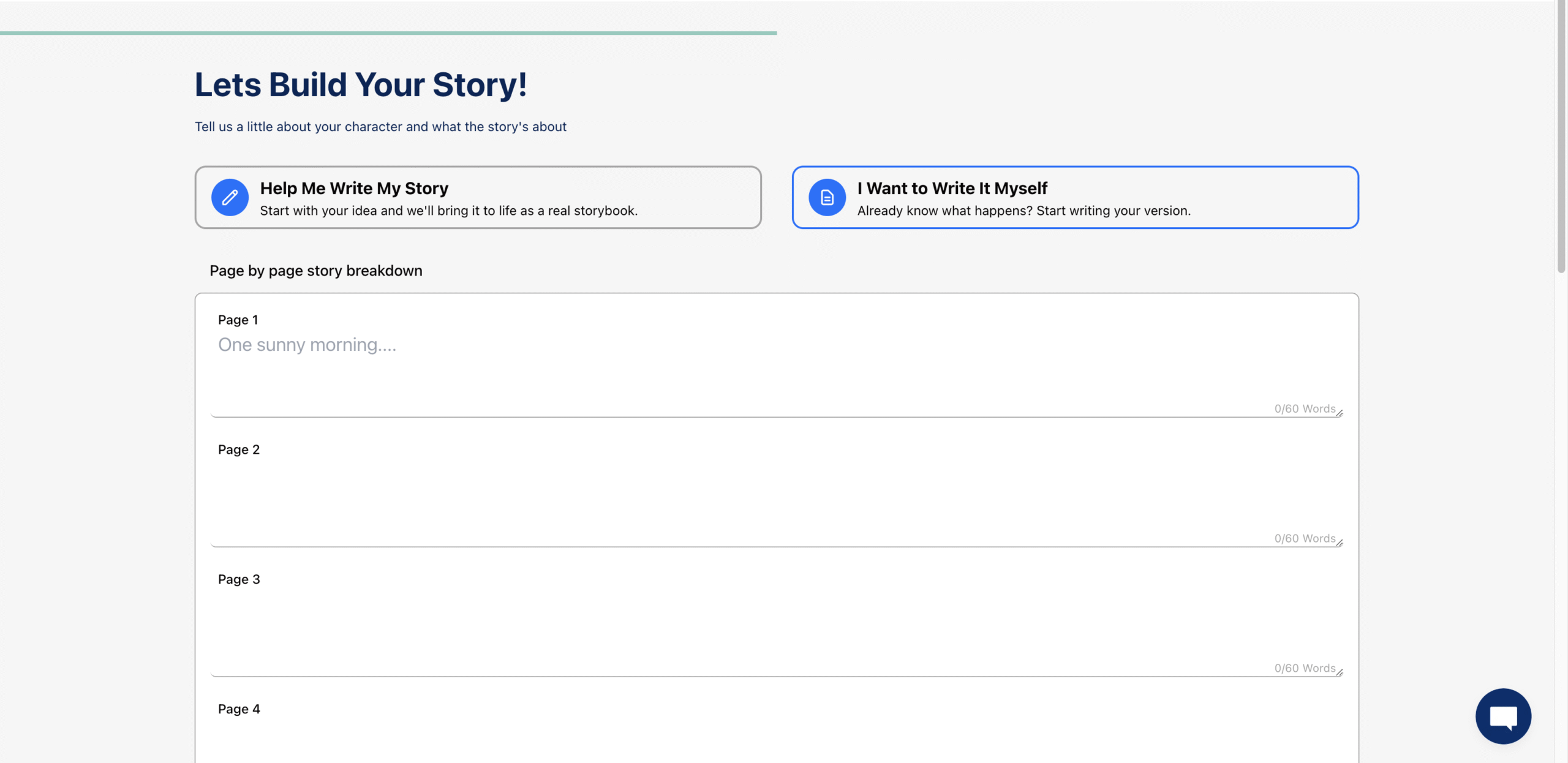
Task: Click the Page 2 word counter
Action: (x=1305, y=538)
